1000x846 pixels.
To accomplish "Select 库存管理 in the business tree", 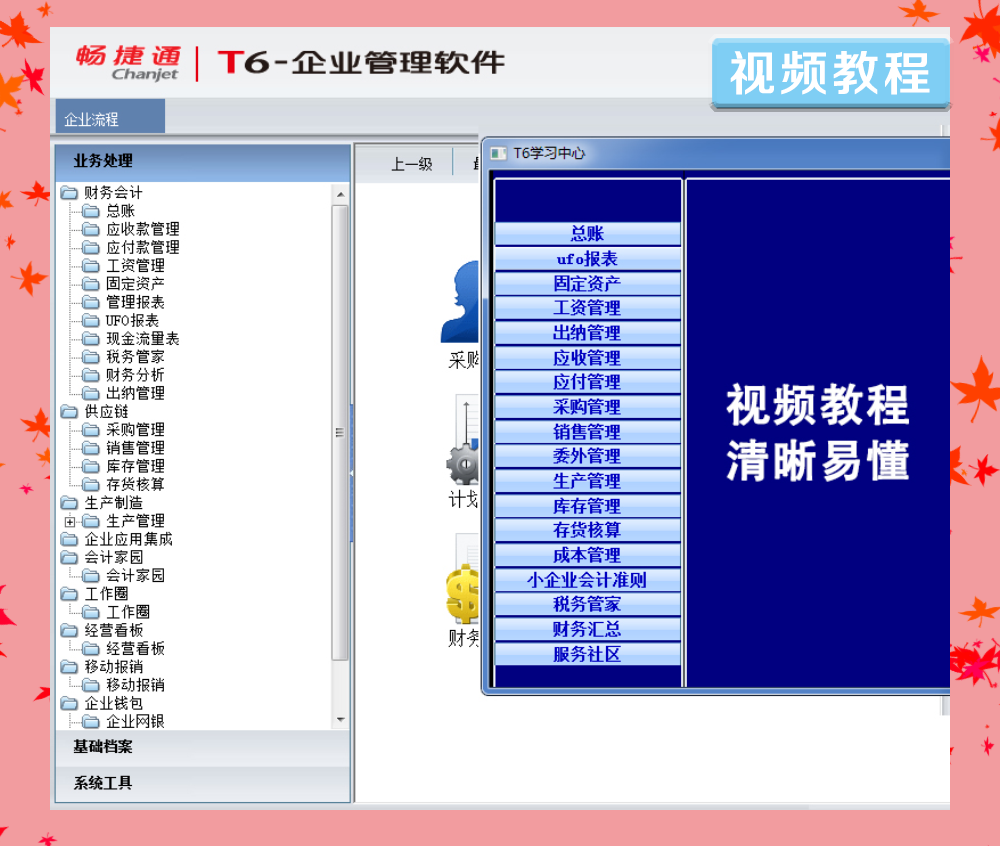I will point(135,466).
